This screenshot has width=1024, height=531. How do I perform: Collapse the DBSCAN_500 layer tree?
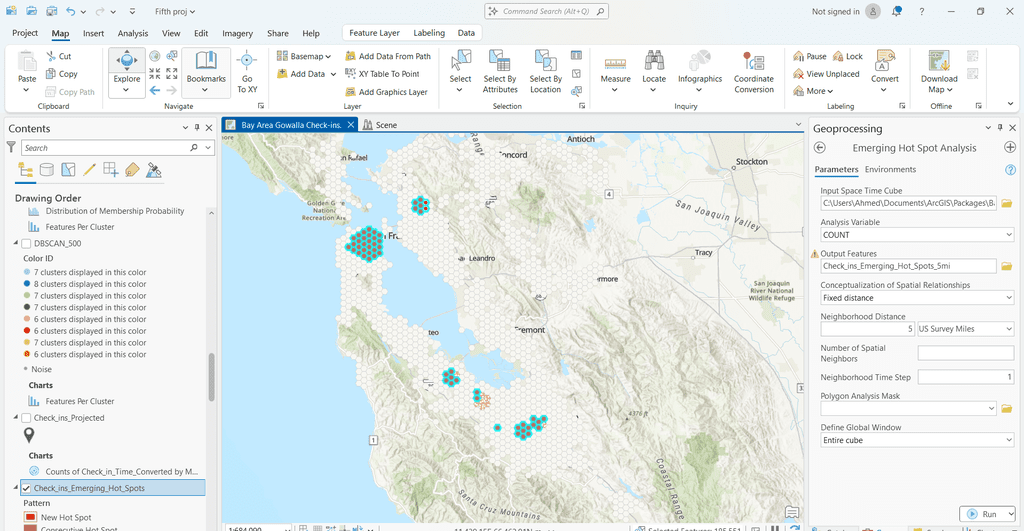(x=16, y=243)
